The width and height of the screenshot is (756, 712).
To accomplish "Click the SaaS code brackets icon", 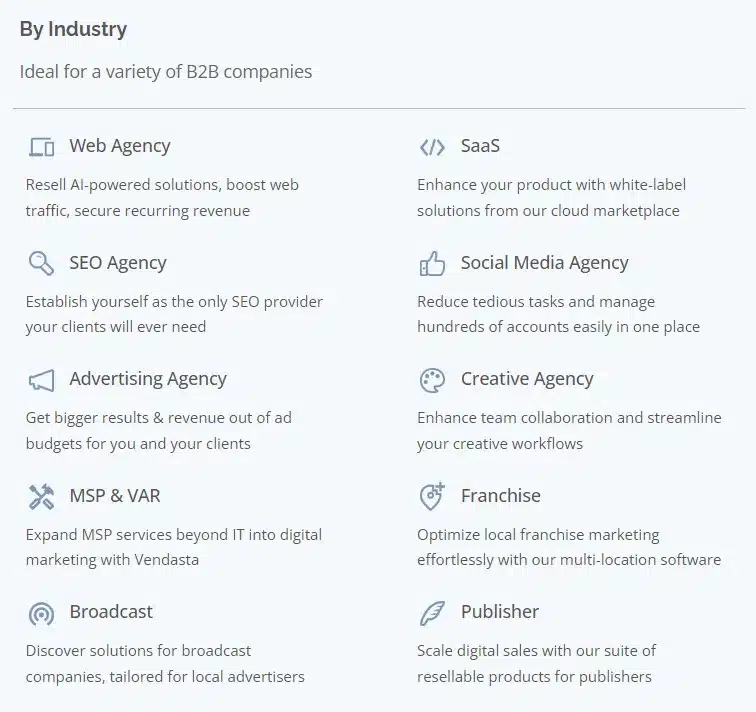I will tap(432, 147).
